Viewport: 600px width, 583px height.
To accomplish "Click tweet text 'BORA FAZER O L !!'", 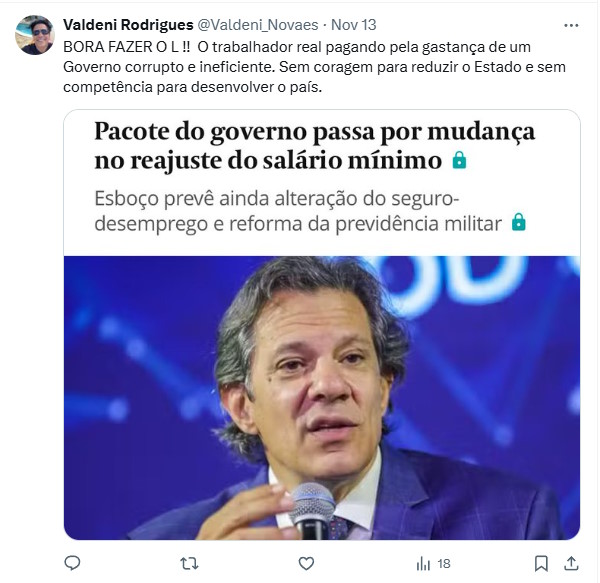I will click(x=126, y=47).
